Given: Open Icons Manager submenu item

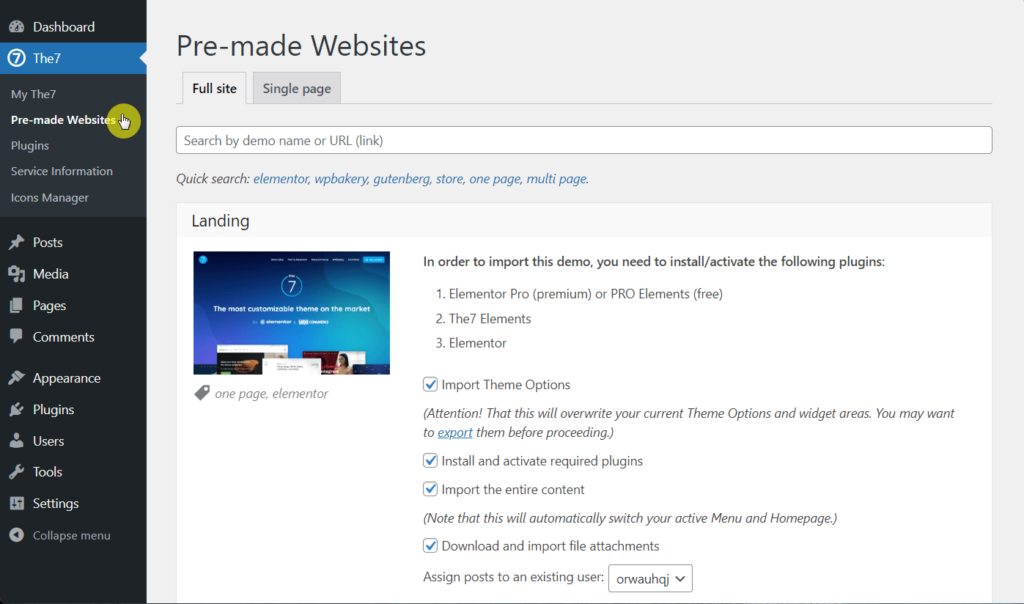Looking at the screenshot, I should pos(50,197).
